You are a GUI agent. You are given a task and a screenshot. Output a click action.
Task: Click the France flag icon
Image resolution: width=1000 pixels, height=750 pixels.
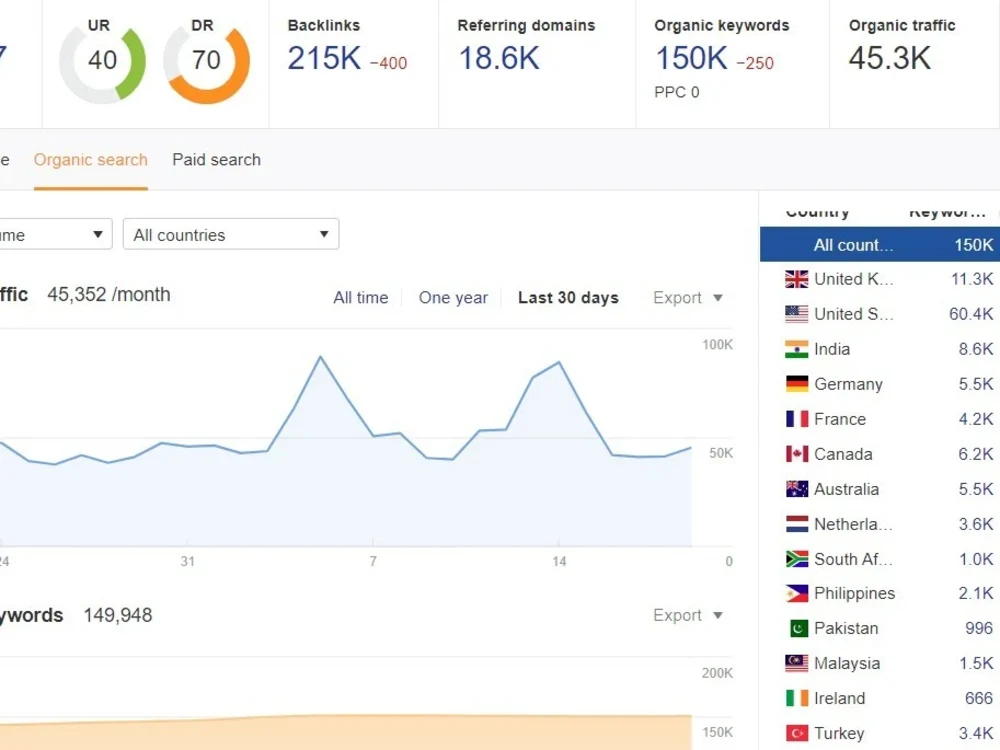(x=797, y=420)
